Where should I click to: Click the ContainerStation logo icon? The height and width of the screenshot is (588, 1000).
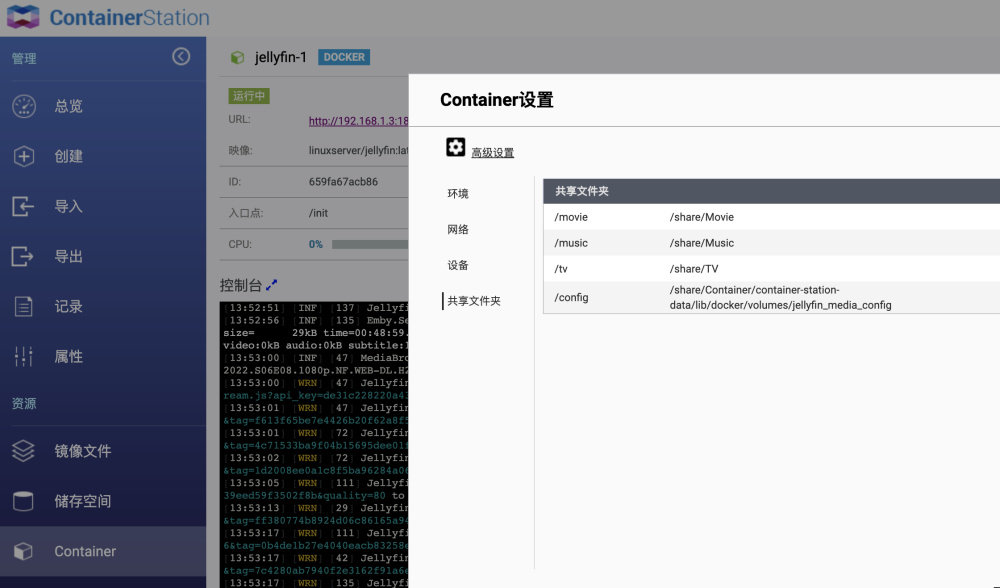coord(23,17)
